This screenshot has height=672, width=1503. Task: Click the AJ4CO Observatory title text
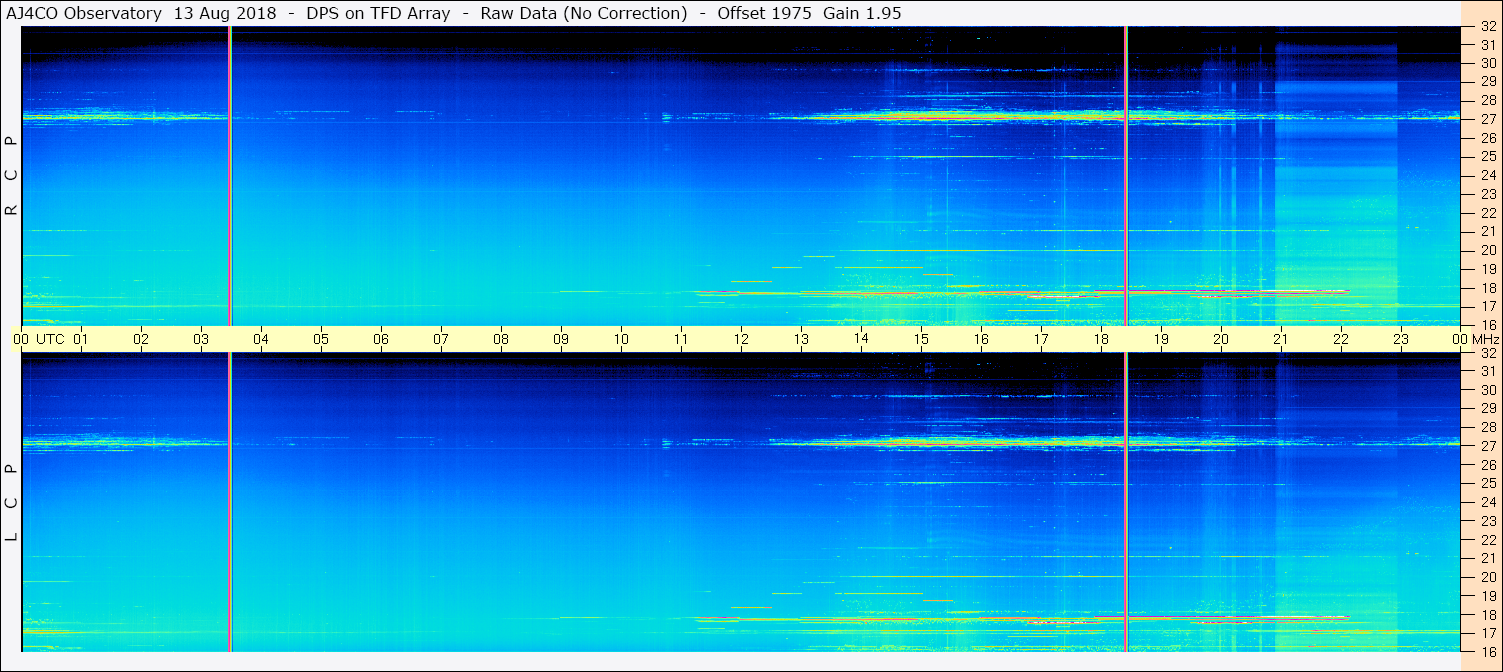(x=84, y=13)
